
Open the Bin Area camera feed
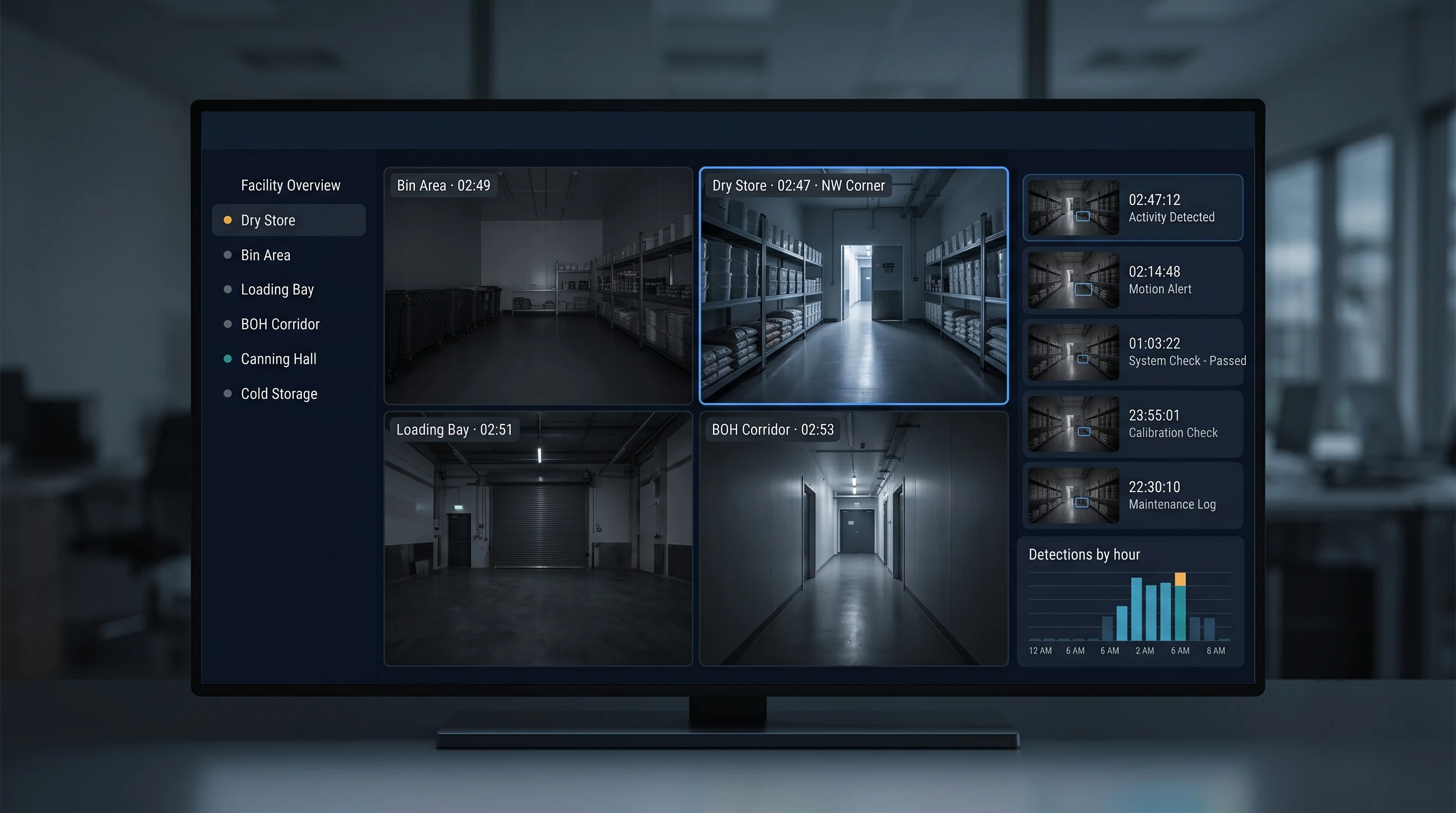[538, 285]
